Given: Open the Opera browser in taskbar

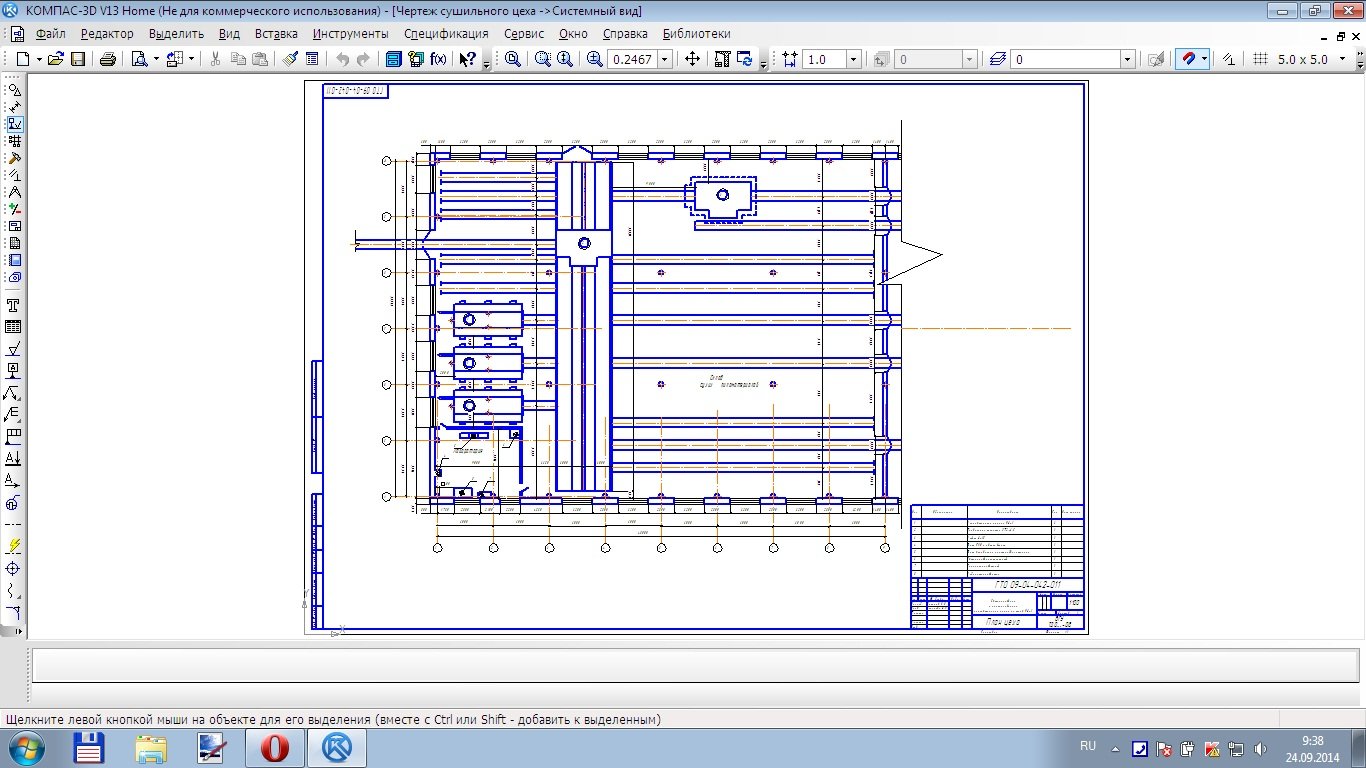Looking at the screenshot, I should 275,747.
